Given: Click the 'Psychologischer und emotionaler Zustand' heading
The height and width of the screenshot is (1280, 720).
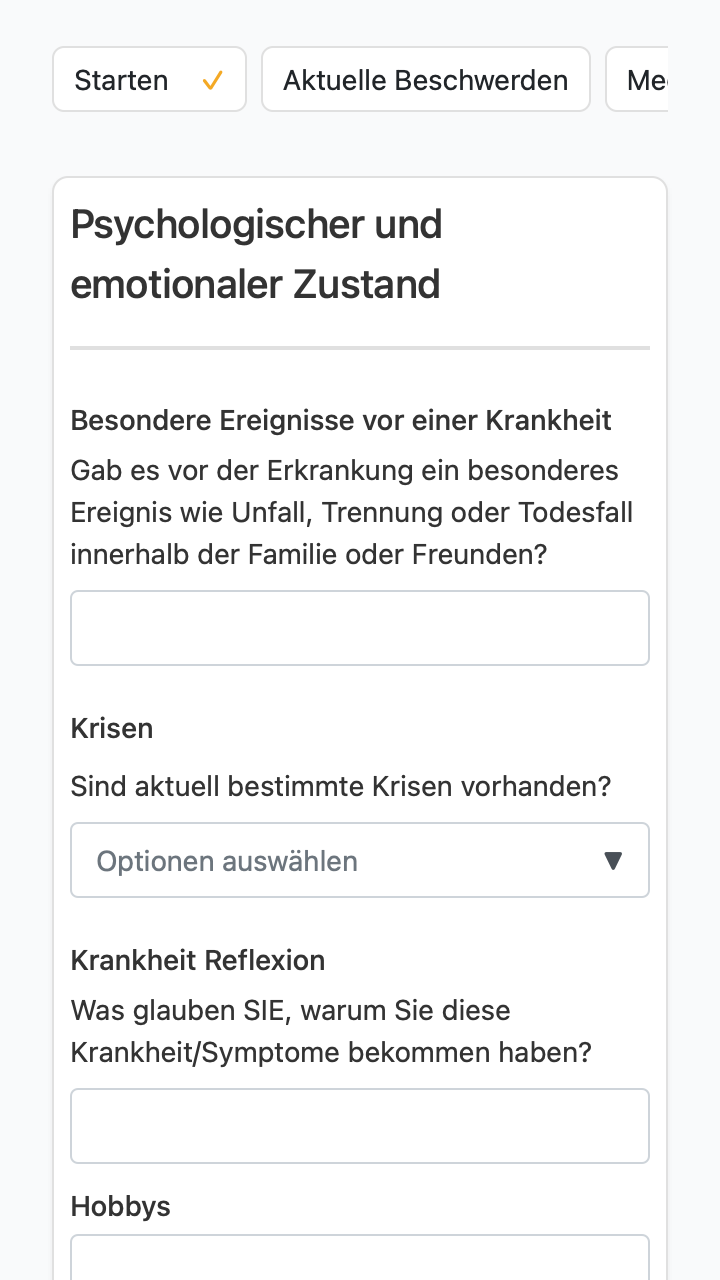Looking at the screenshot, I should coord(256,254).
